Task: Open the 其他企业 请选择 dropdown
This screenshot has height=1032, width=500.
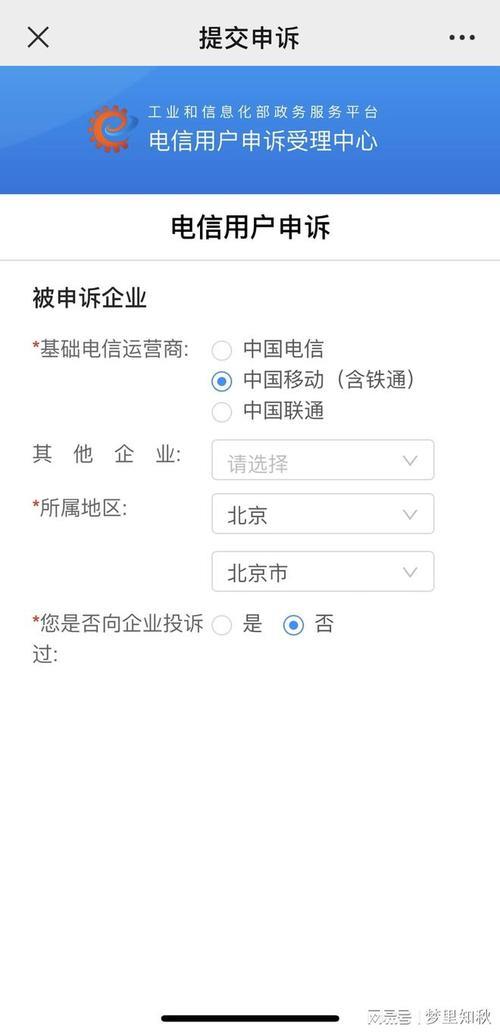Action: (x=322, y=460)
